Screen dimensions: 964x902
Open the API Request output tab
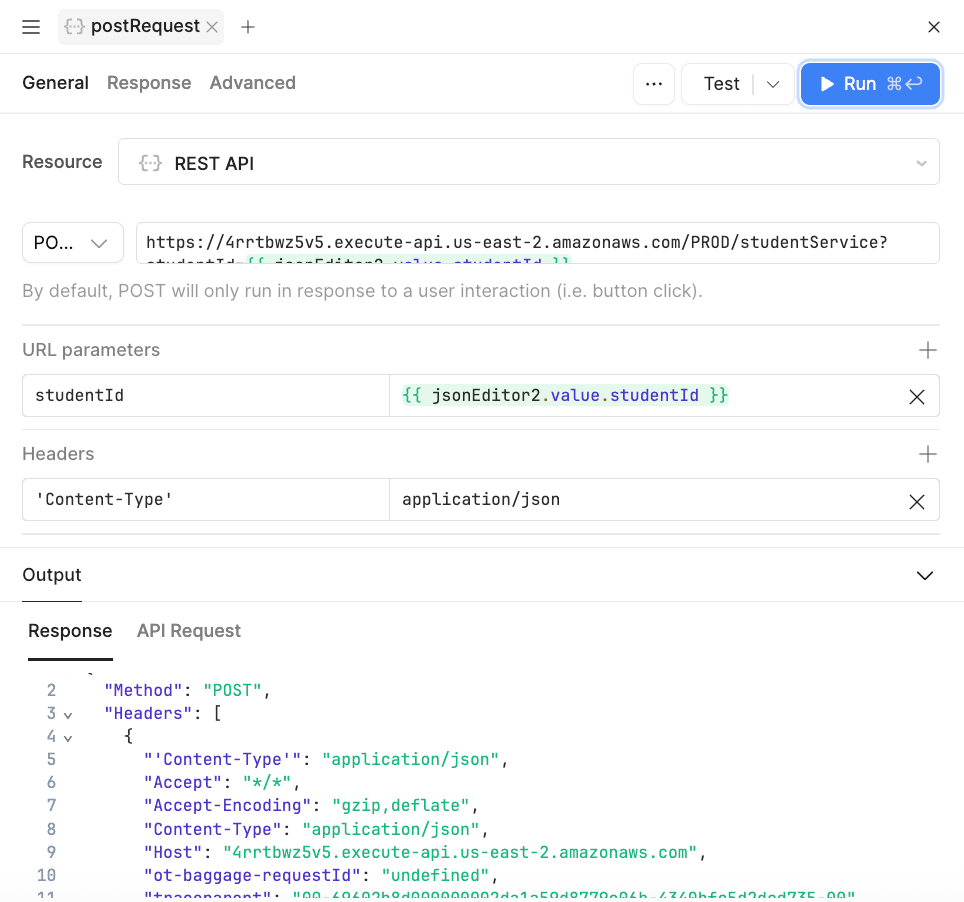[x=188, y=631]
